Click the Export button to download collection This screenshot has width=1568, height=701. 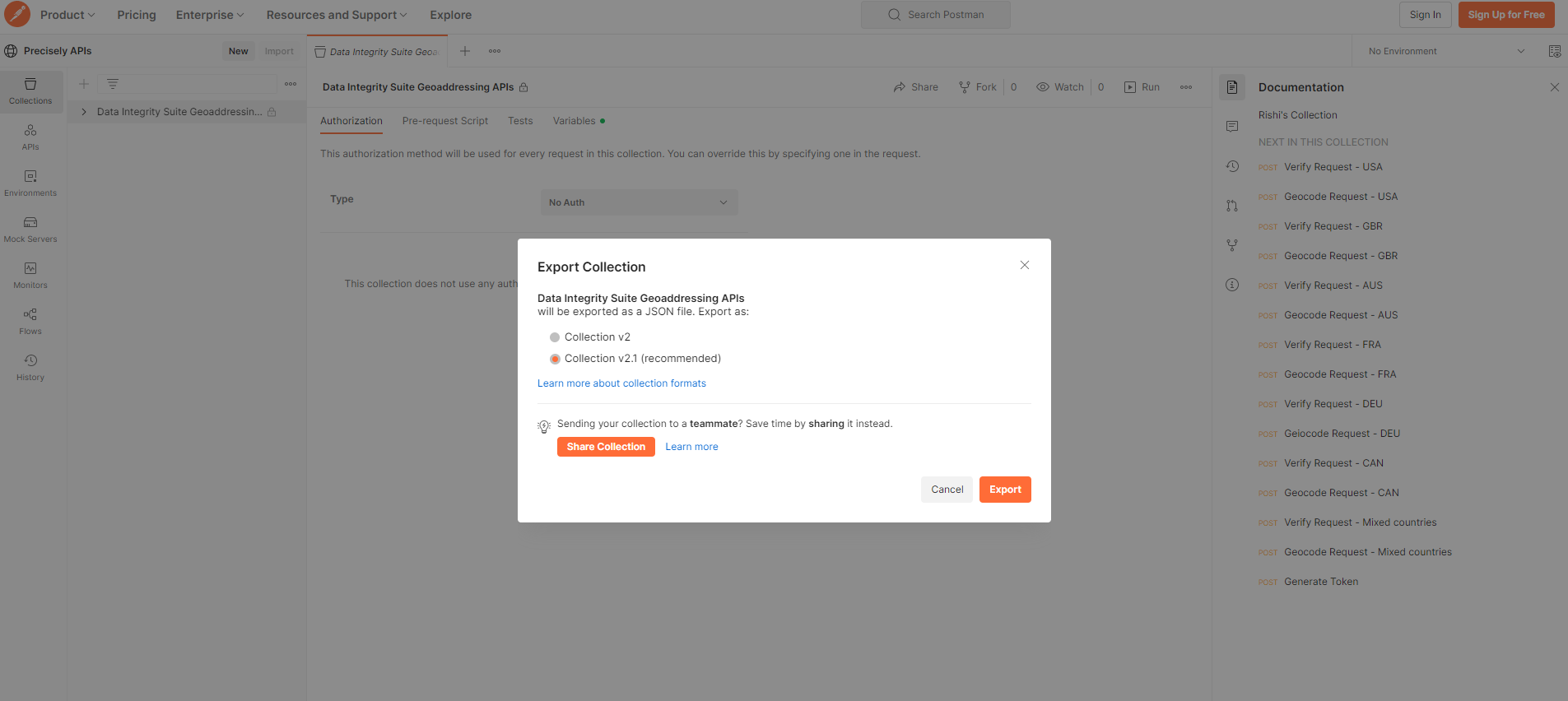click(x=1004, y=489)
